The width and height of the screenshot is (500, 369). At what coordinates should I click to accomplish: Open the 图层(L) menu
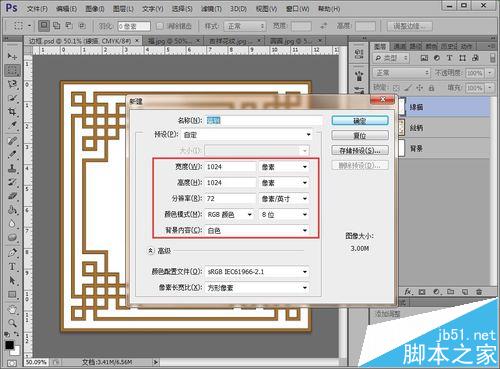pos(123,9)
